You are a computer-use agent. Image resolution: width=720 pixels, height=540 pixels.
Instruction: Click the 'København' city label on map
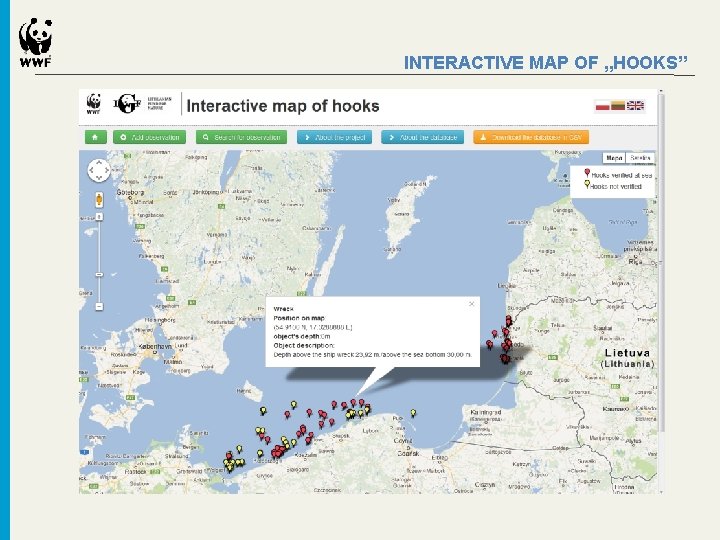(156, 346)
